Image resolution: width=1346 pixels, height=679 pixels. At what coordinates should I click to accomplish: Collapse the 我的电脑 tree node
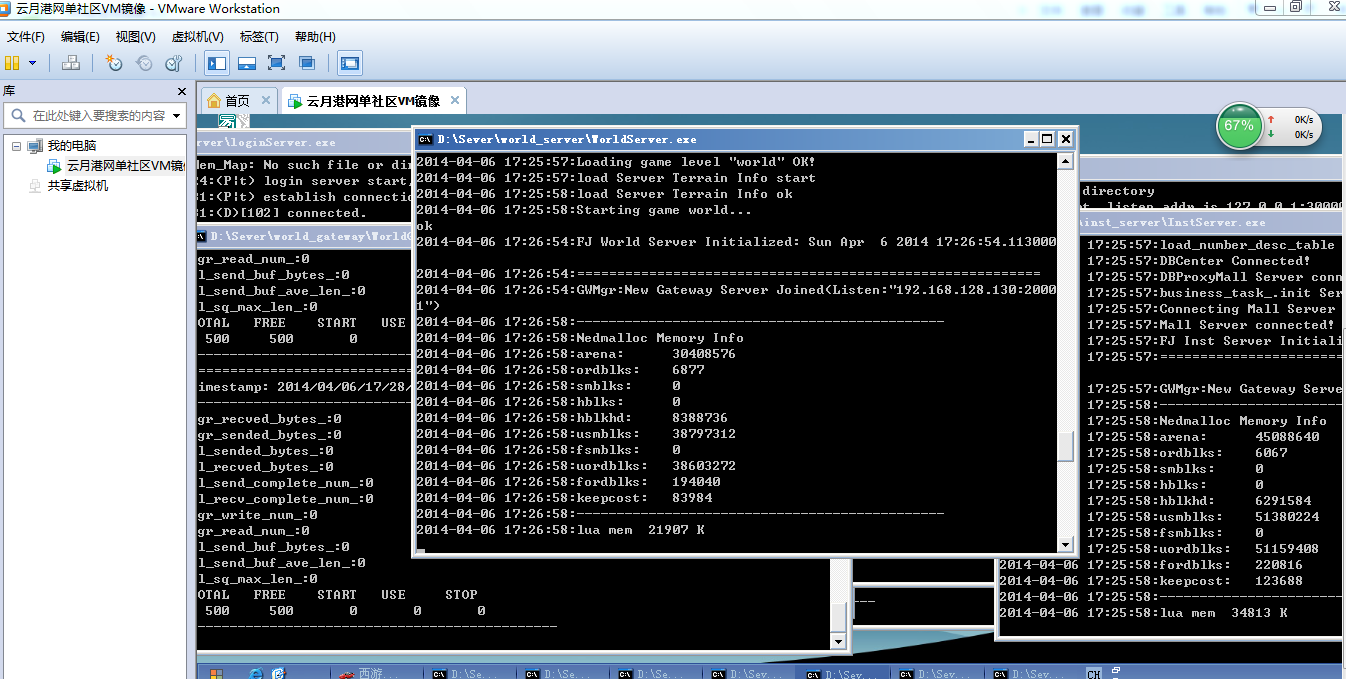16,146
